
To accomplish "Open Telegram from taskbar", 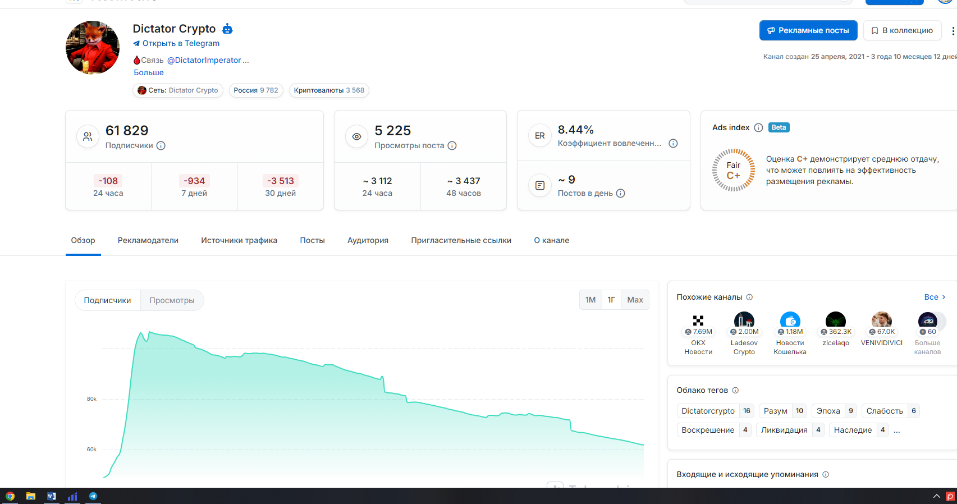I will [93, 496].
